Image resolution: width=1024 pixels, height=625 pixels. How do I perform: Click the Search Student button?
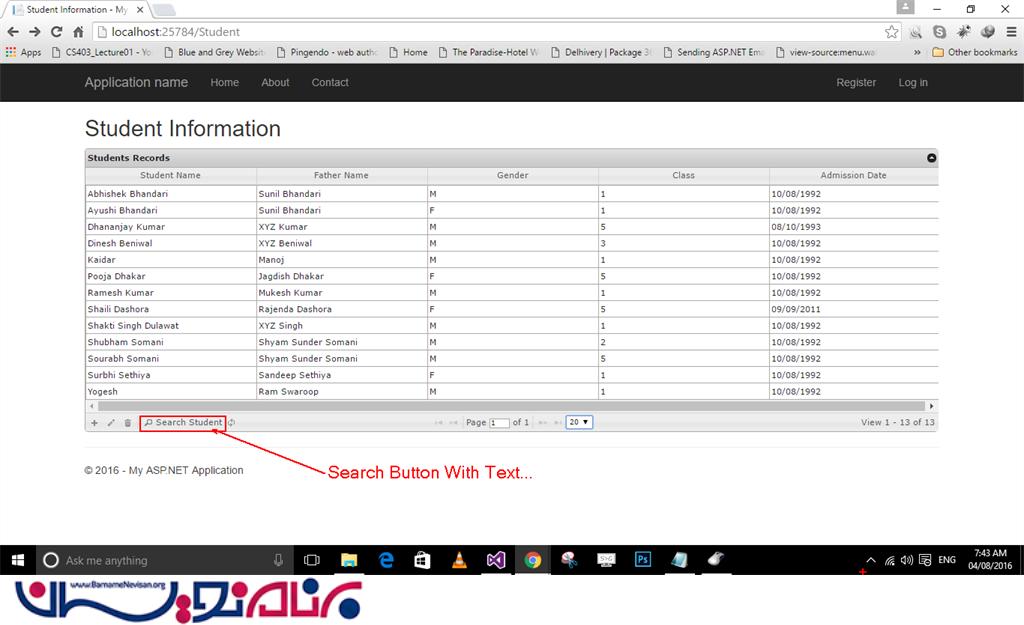click(x=183, y=423)
